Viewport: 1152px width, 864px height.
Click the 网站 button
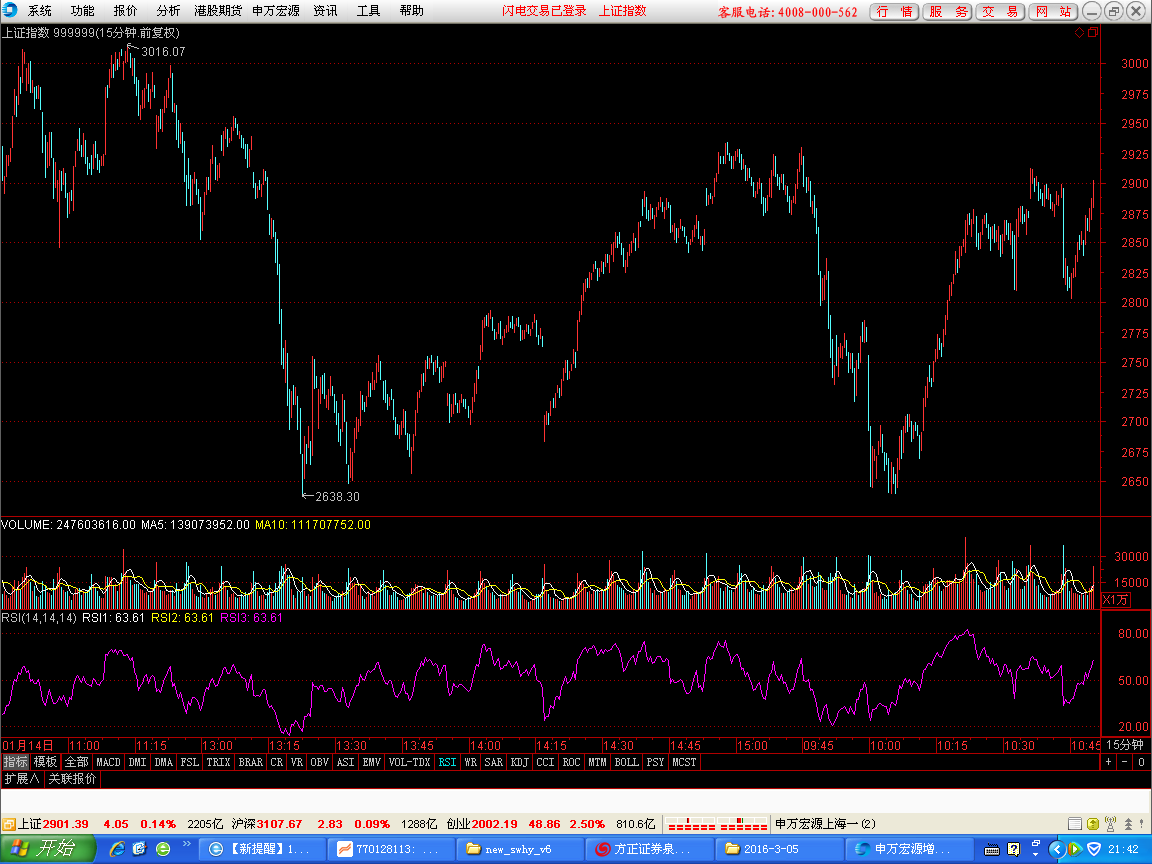(x=1054, y=12)
